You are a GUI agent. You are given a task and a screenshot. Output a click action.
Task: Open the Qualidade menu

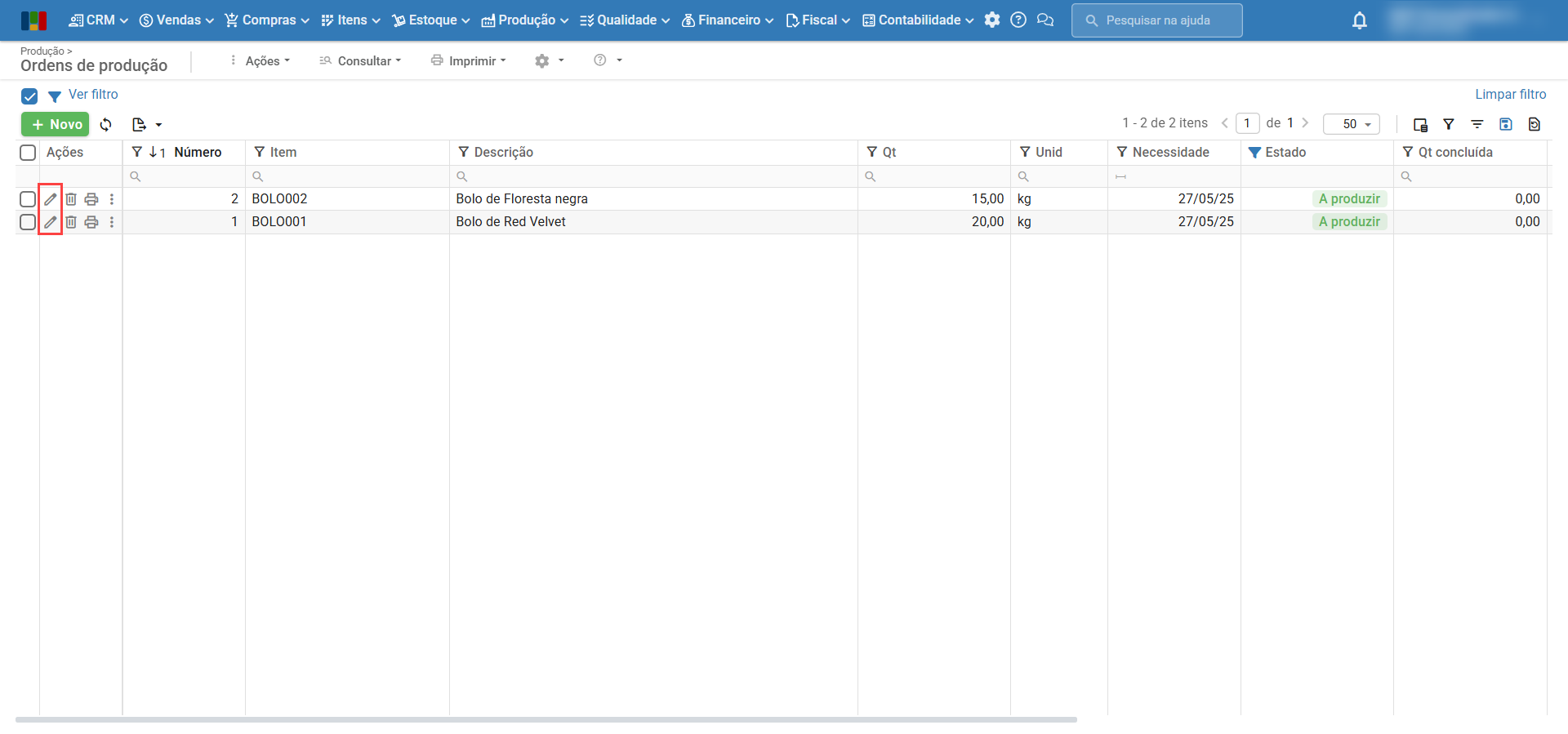coord(625,20)
